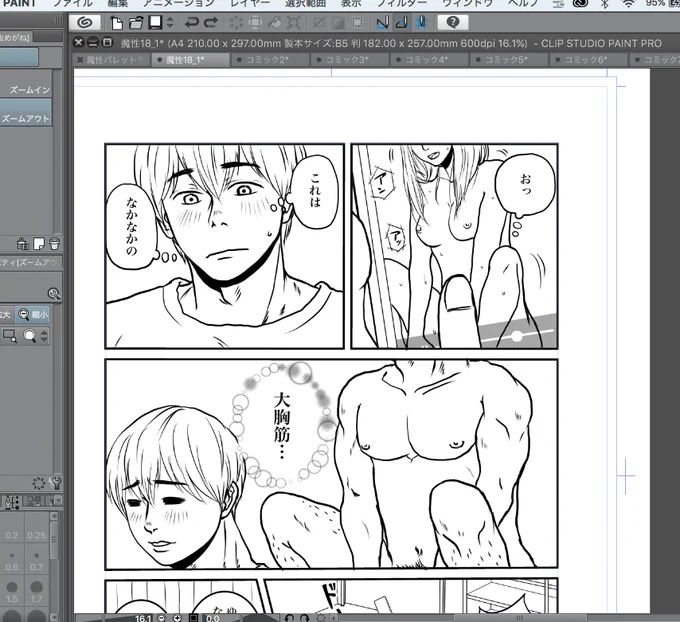Open the アニメーション menu
The height and width of the screenshot is (622, 680).
click(x=179, y=3)
